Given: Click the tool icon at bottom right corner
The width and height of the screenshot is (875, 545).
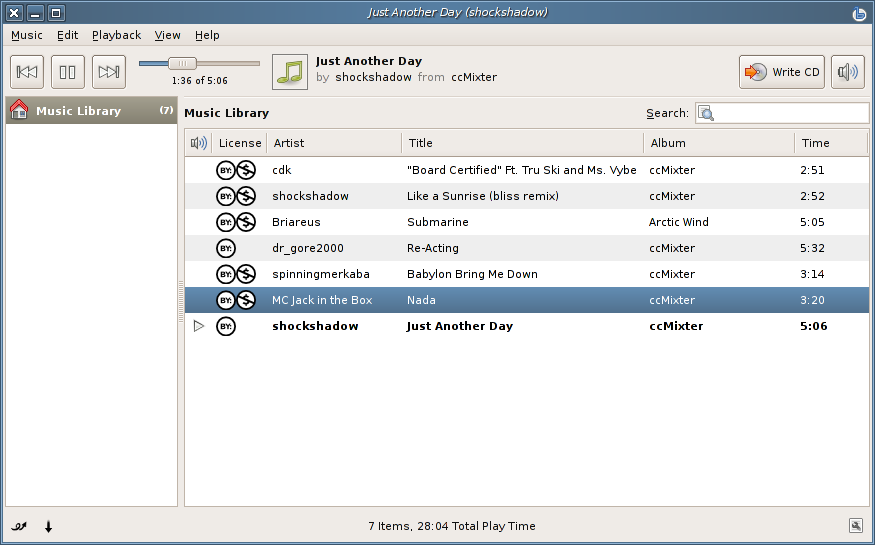Looking at the screenshot, I should pos(855,525).
